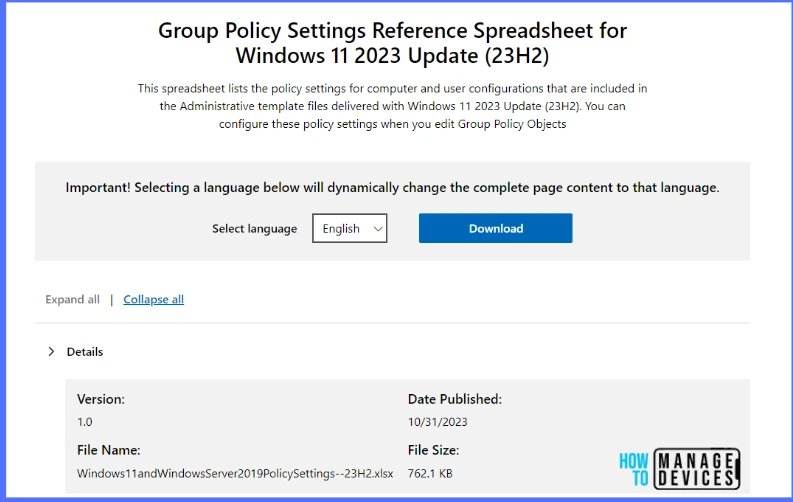The width and height of the screenshot is (793, 502).
Task: Click the spreadsheet description paragraph
Action: [392, 106]
